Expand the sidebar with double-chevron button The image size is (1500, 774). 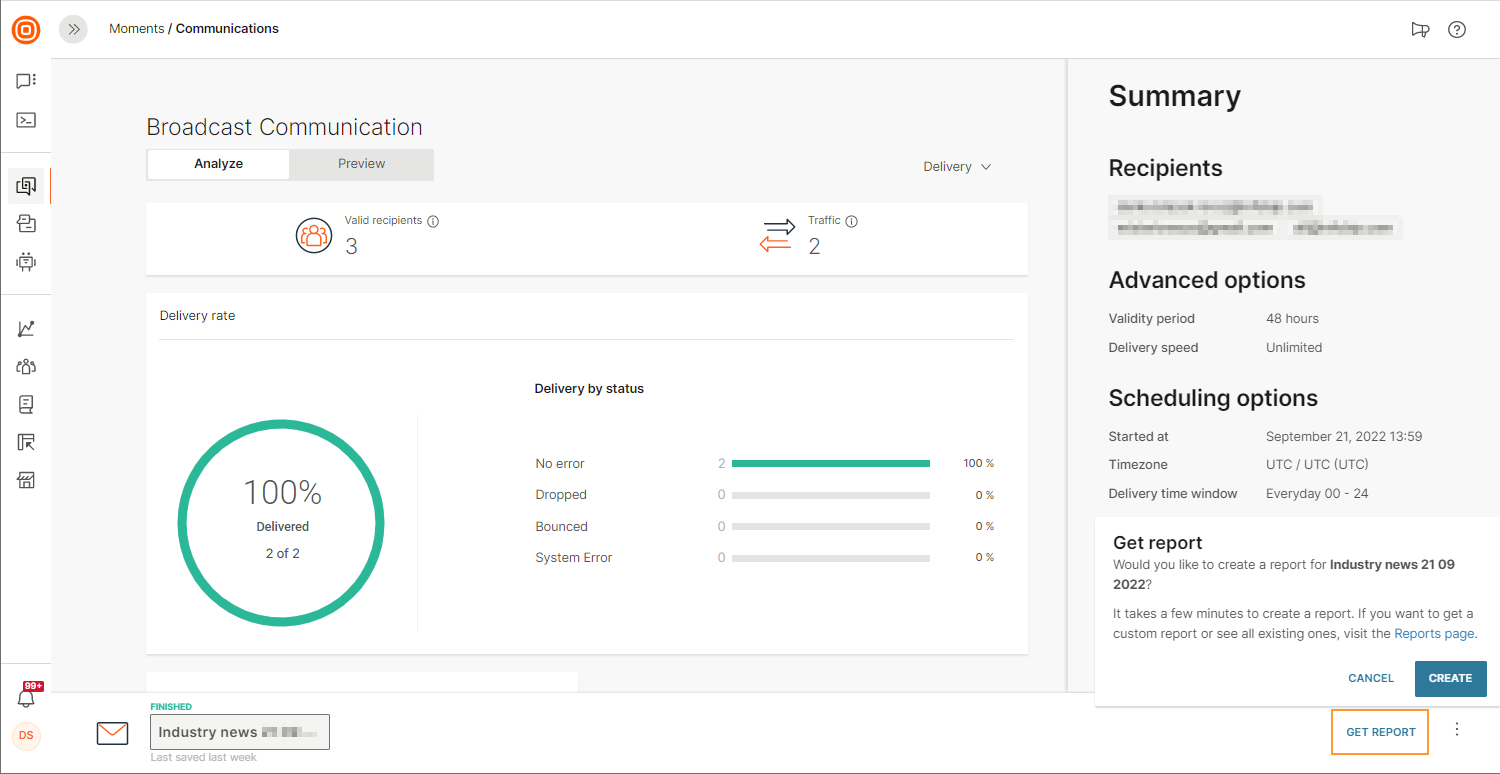point(73,29)
